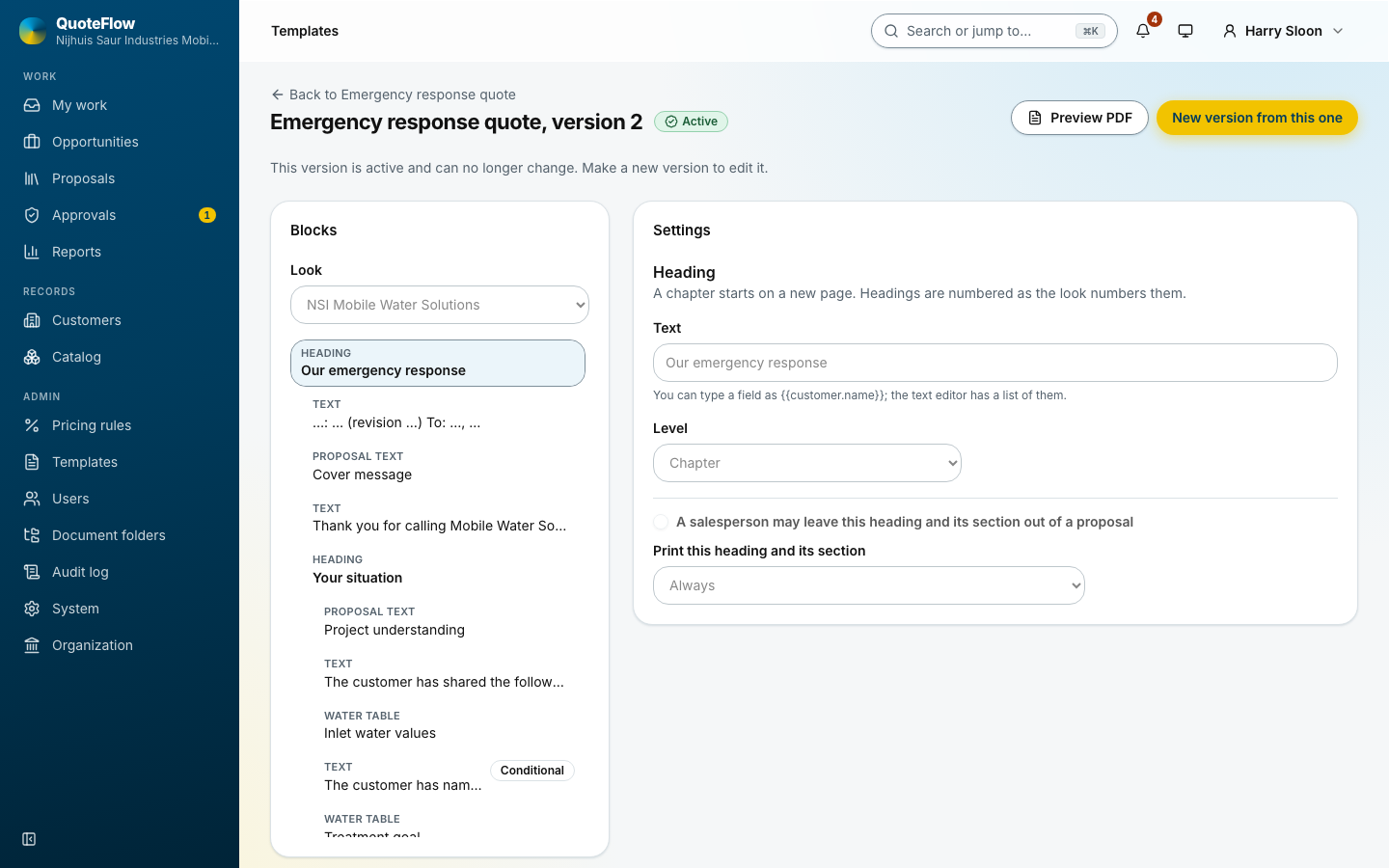Toggle salesperson may leave heading out checkbox
The image size is (1389, 868).
tap(661, 522)
